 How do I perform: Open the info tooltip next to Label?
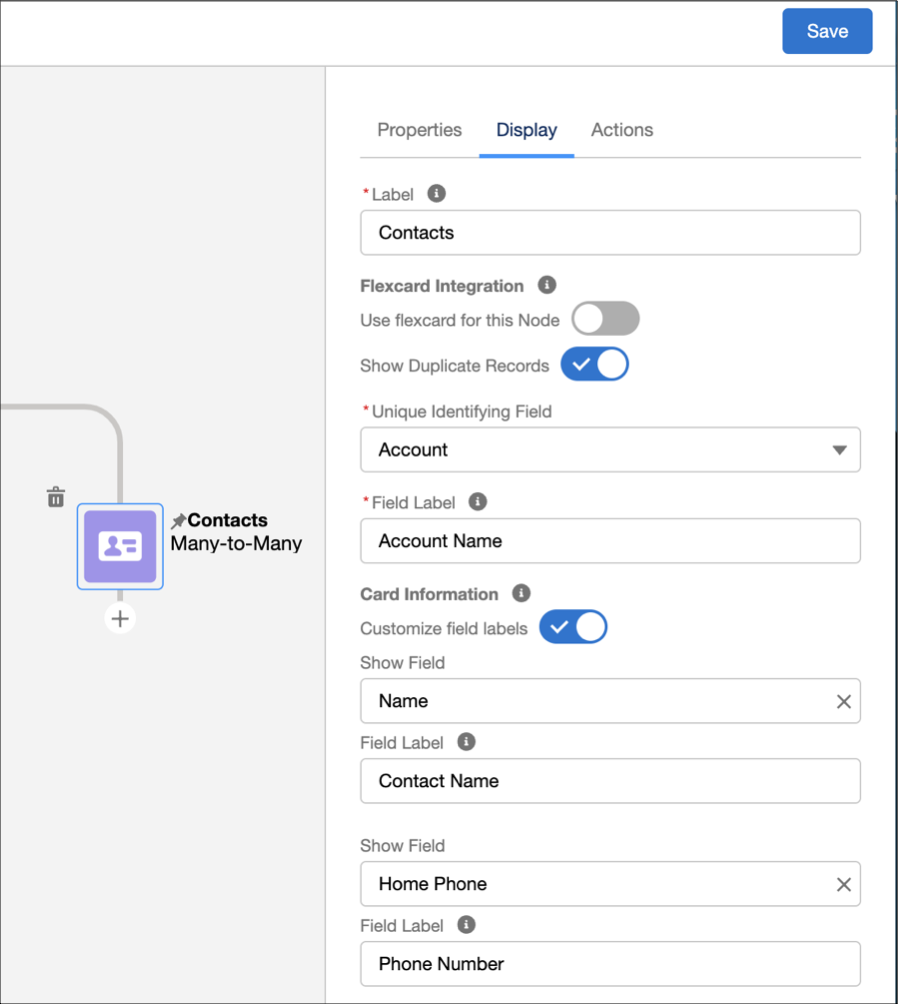(435, 193)
